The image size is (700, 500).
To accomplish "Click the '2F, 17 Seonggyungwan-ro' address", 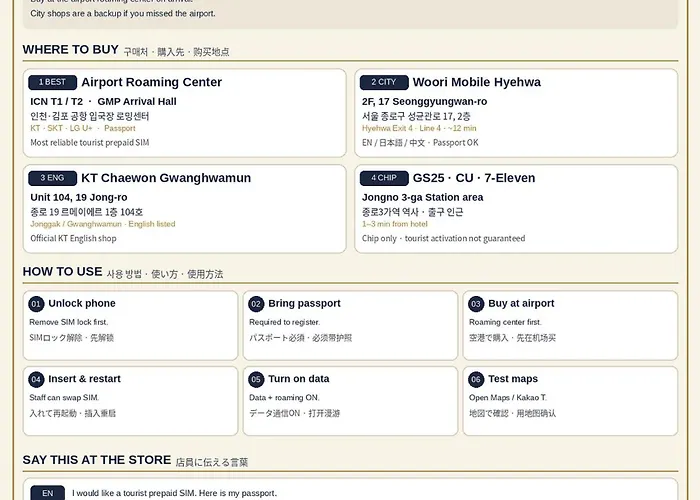I will pos(424,102).
